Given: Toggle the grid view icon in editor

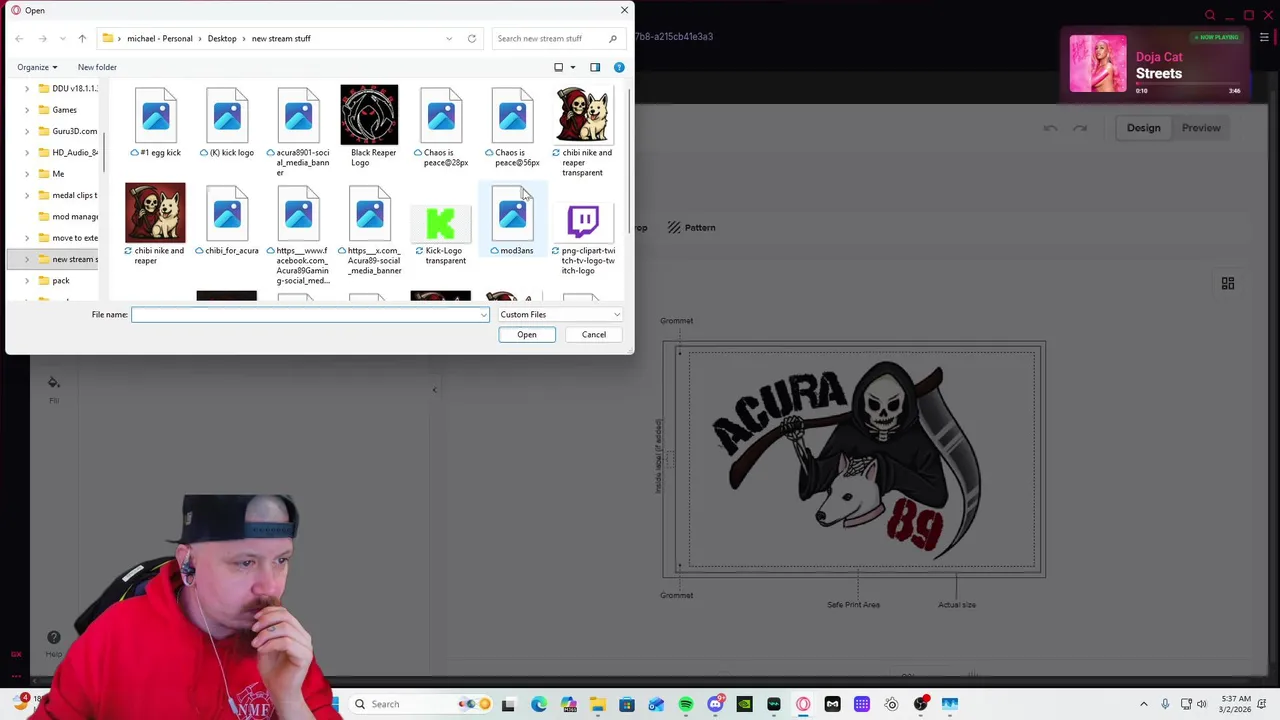Looking at the screenshot, I should 1228,284.
